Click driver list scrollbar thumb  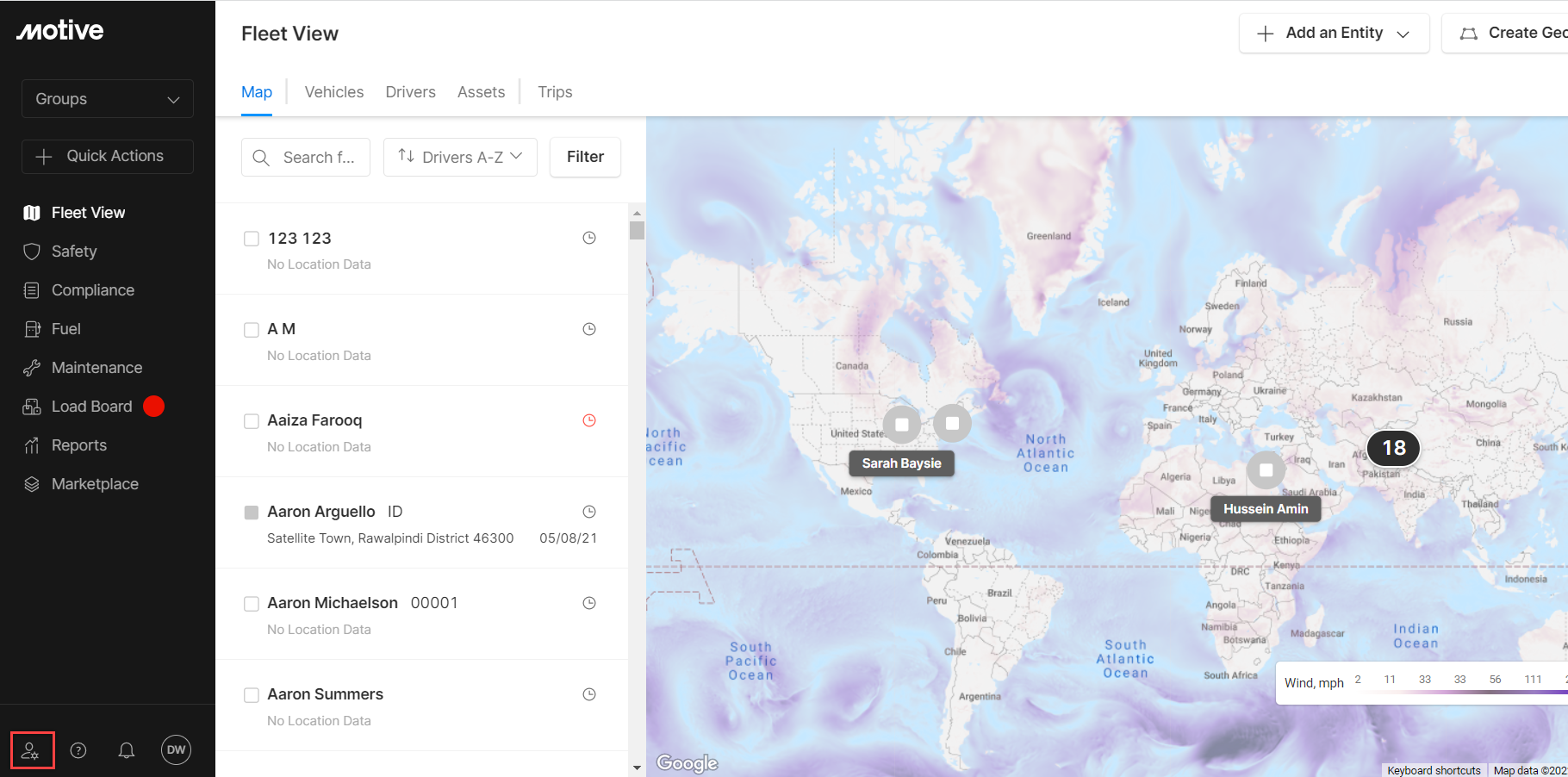pos(637,230)
